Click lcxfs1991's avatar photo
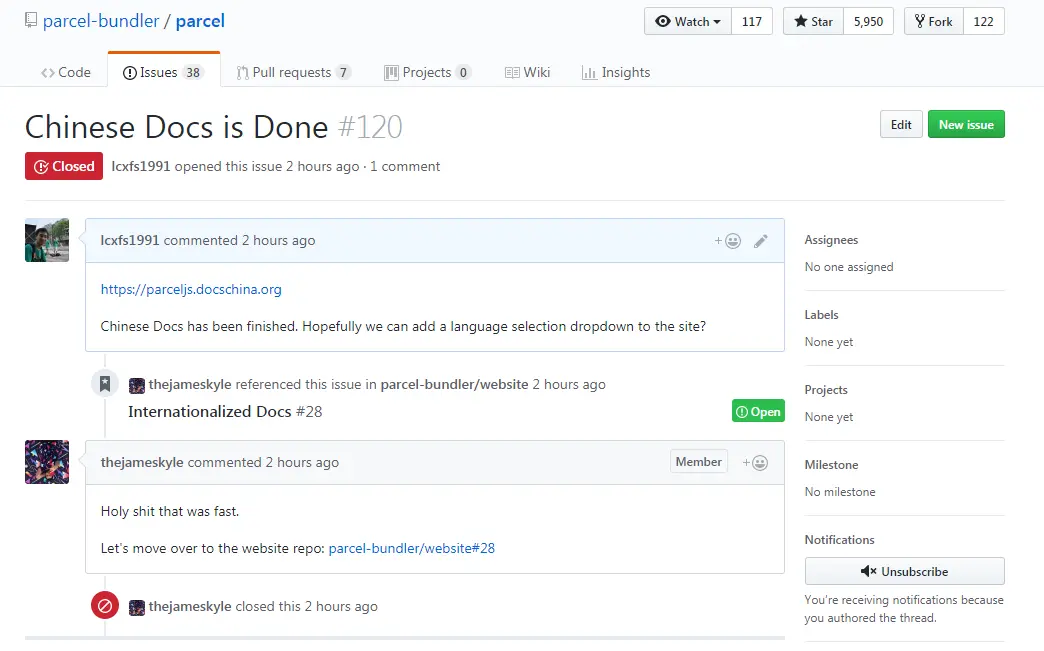The image size is (1044, 651). (47, 240)
